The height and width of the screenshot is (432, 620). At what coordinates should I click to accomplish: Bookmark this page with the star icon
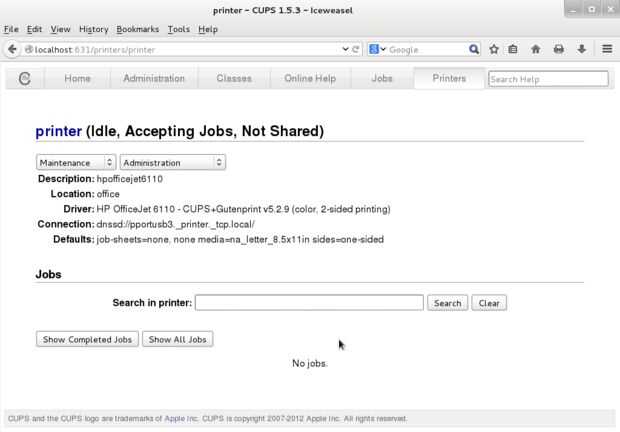(x=494, y=49)
